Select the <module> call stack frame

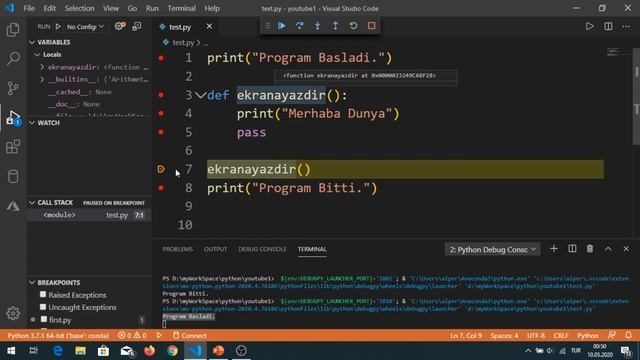click(89, 215)
